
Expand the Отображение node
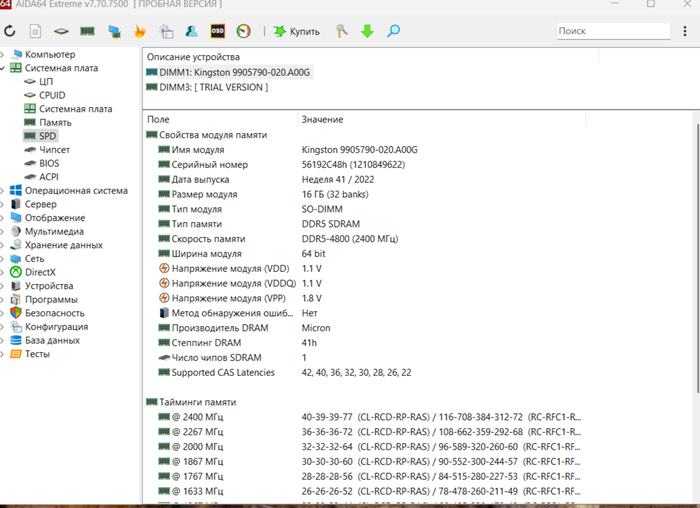click(x=2, y=218)
